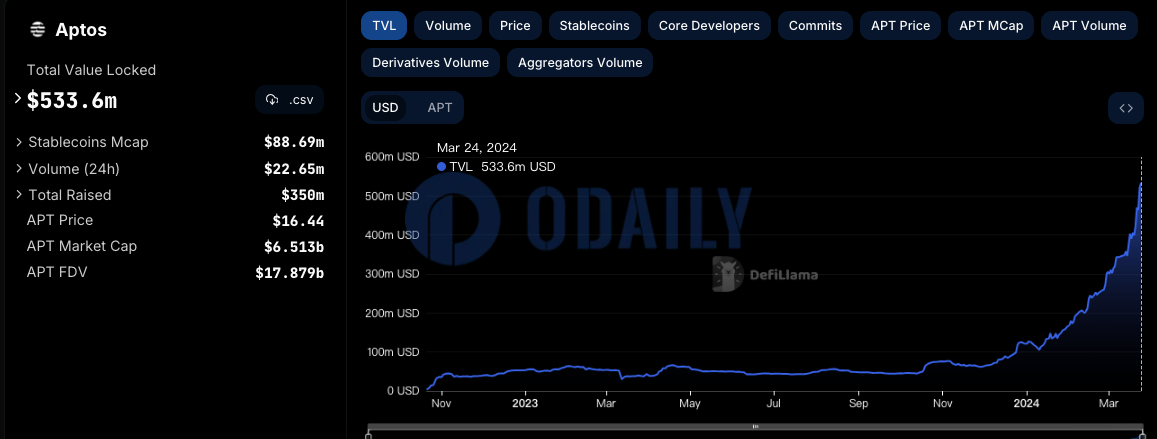Select USD denomination
Viewport: 1157px width, 439px height.
(x=385, y=108)
